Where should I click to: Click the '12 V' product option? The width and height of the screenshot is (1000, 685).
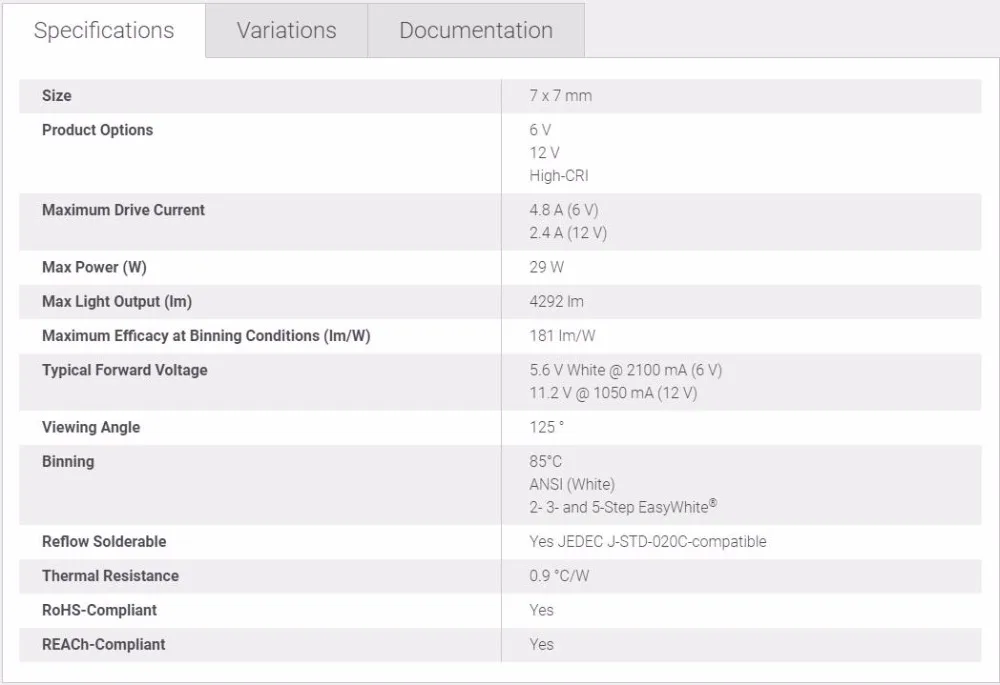tap(545, 153)
